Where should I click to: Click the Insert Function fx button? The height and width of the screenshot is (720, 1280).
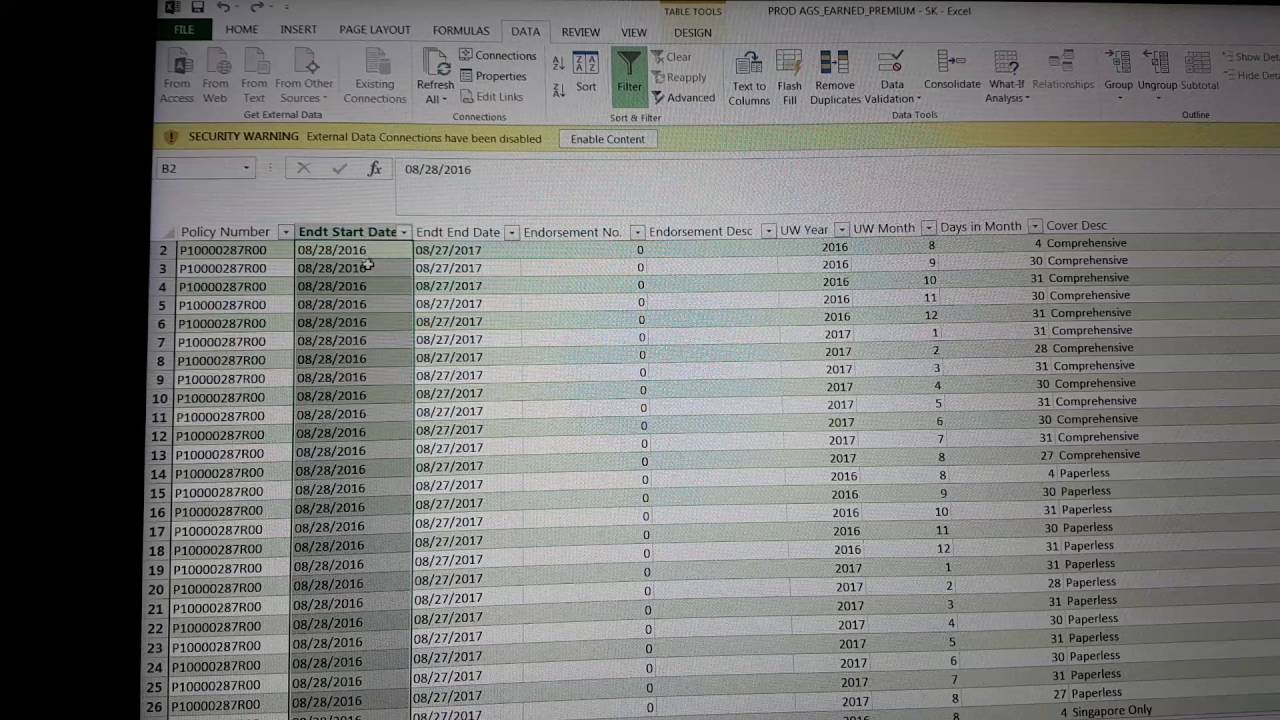tap(374, 169)
